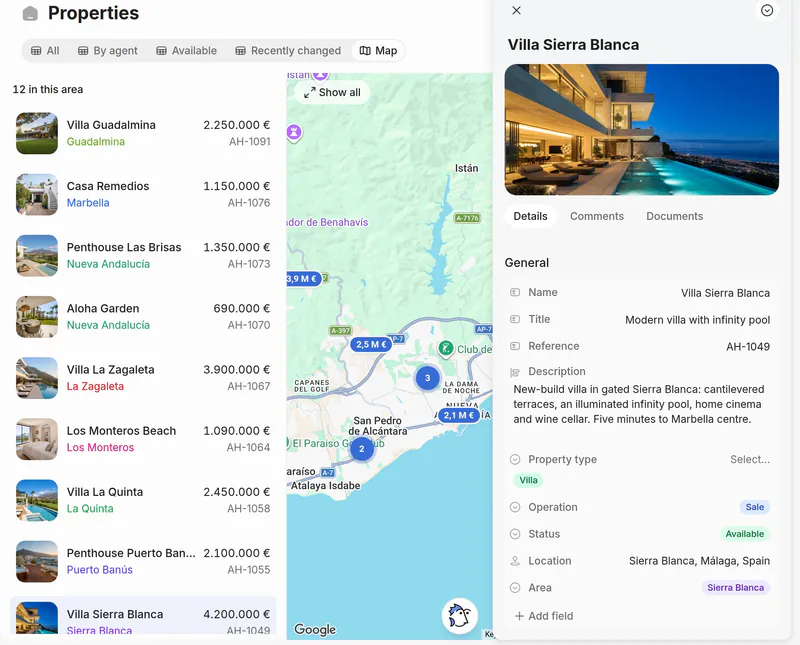
Task: Click the Properties house icon
Action: click(x=30, y=13)
